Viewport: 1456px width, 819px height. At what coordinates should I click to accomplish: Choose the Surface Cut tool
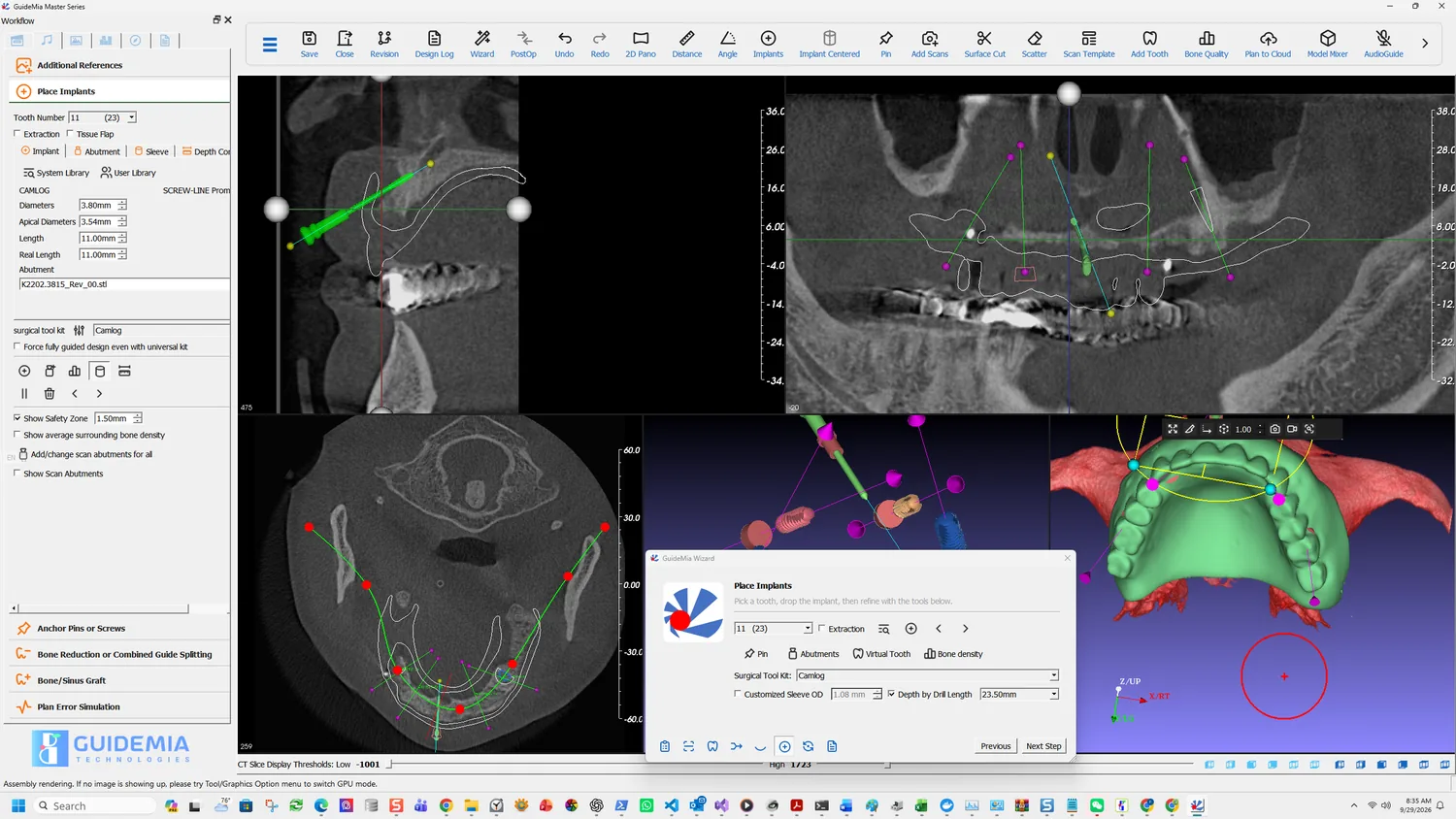point(984,44)
